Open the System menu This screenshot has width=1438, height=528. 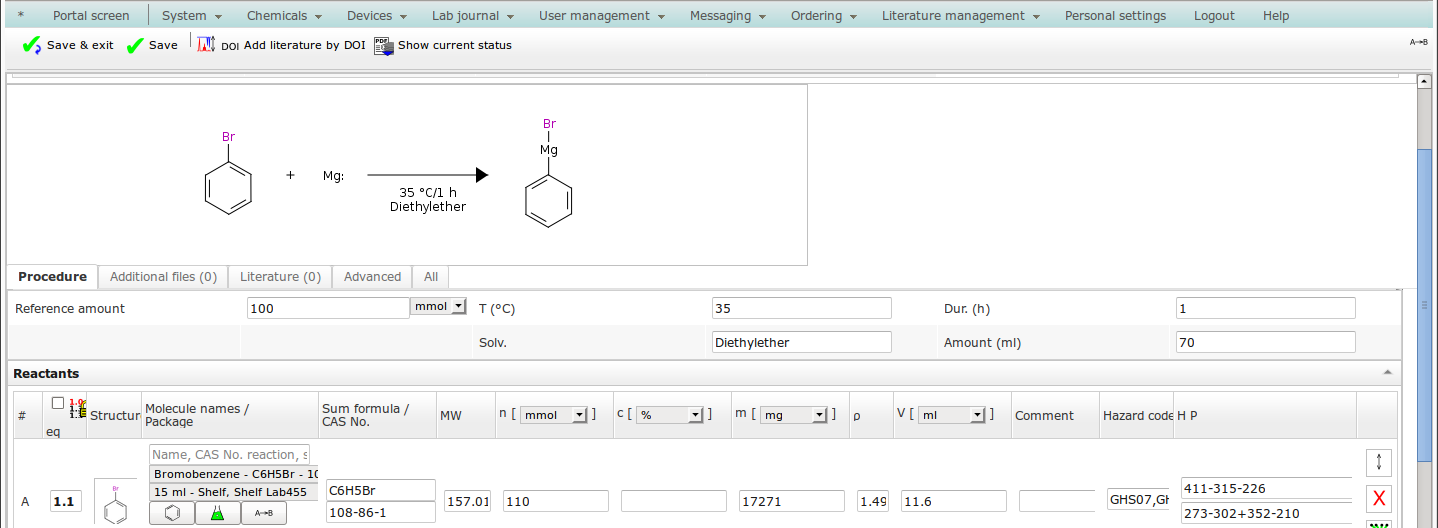(x=191, y=16)
